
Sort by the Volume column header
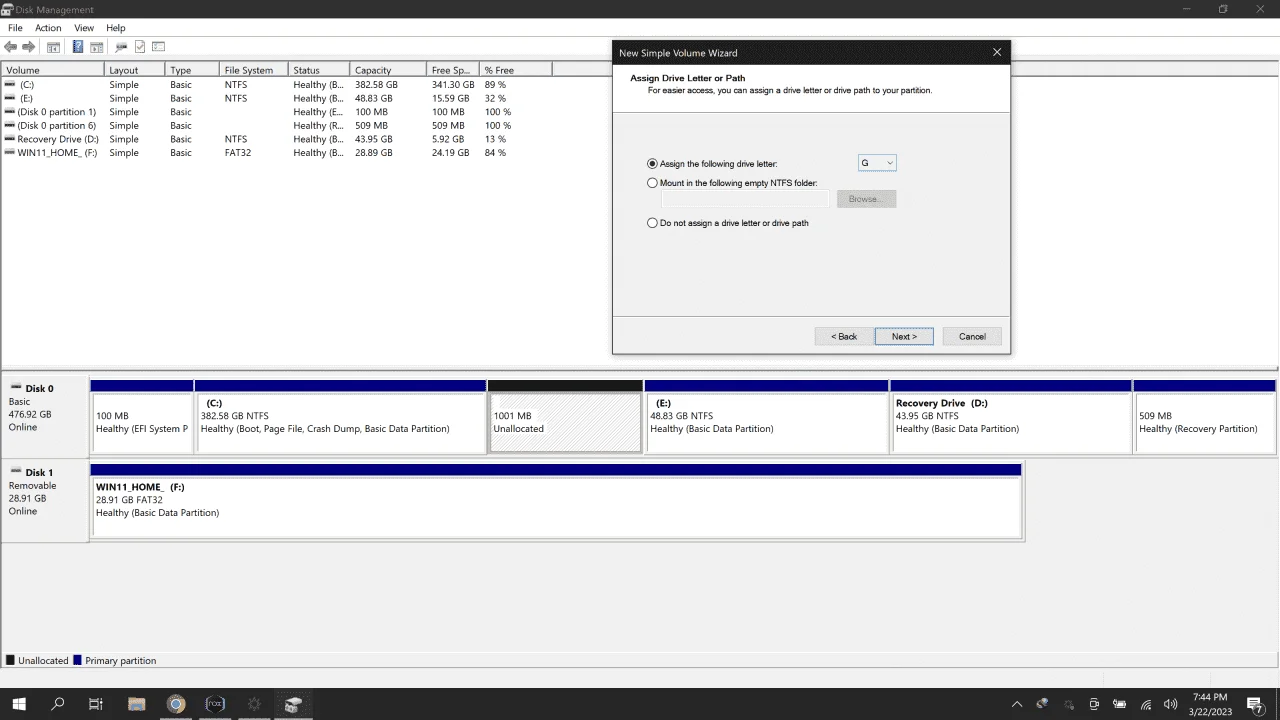click(x=53, y=70)
